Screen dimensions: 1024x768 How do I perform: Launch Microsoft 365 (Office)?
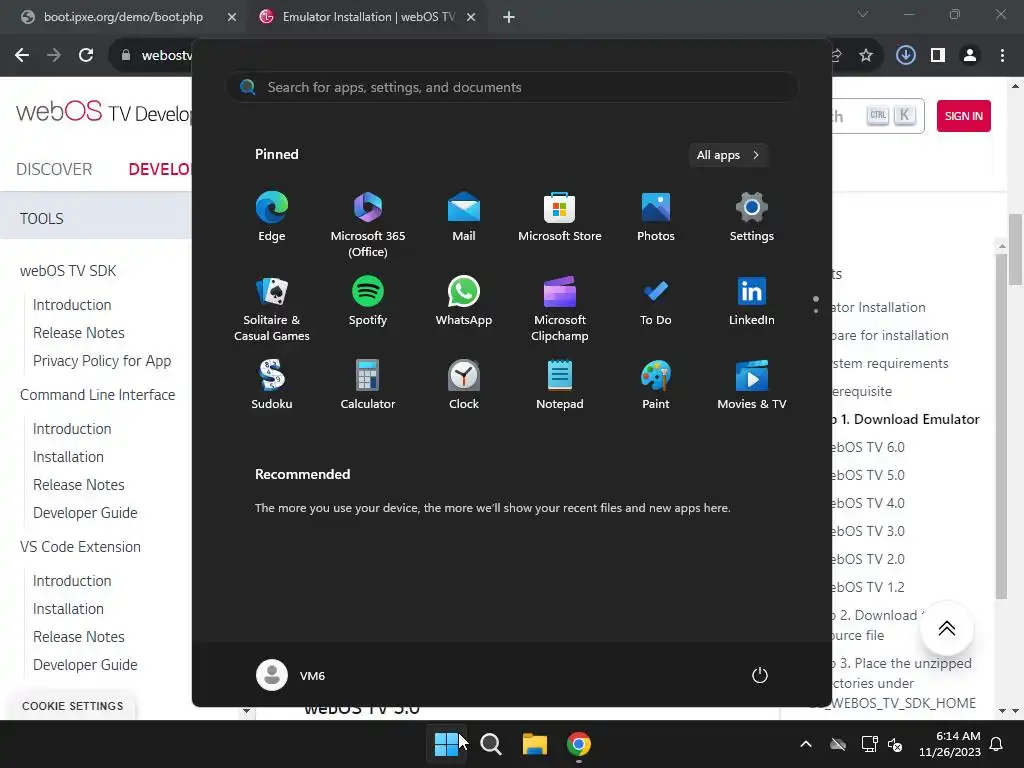[368, 225]
